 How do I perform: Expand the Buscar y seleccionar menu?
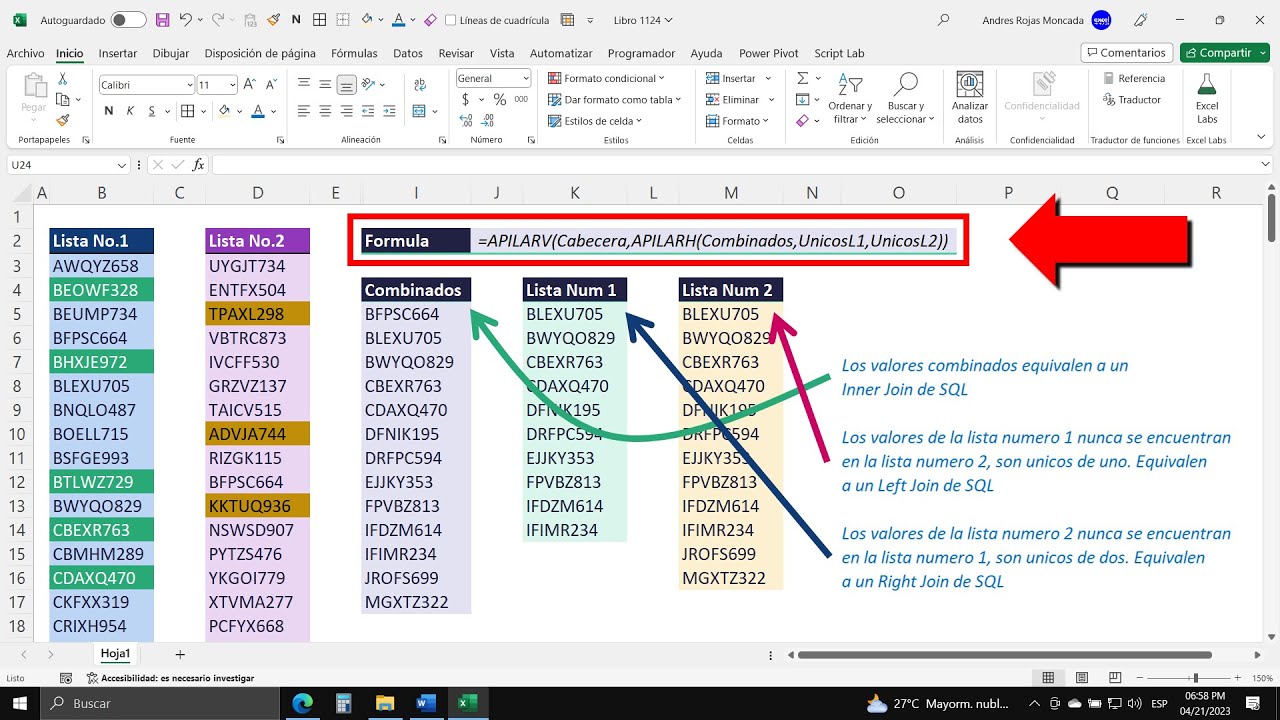tap(906, 98)
